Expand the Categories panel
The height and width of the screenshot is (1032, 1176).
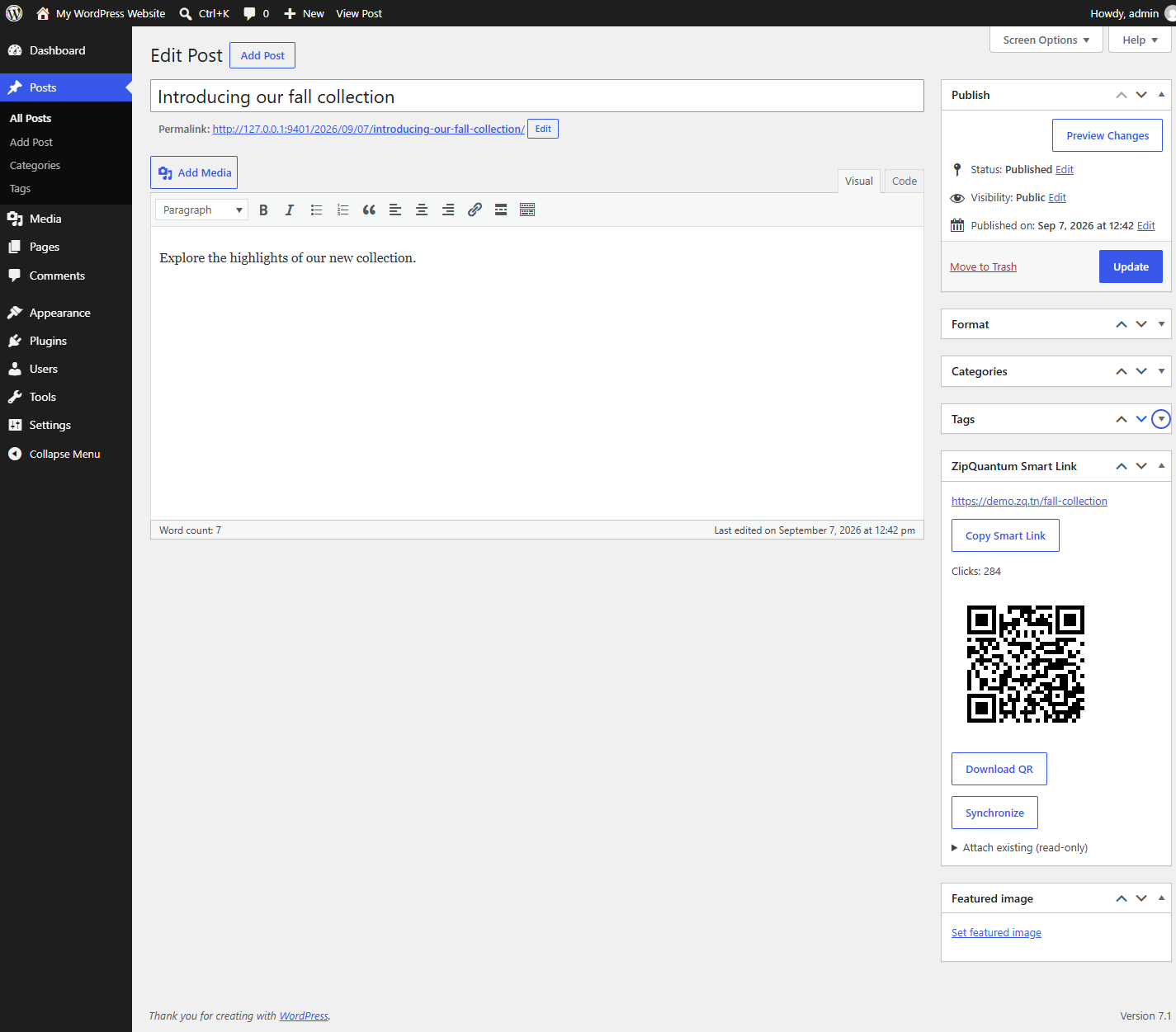coord(1161,371)
